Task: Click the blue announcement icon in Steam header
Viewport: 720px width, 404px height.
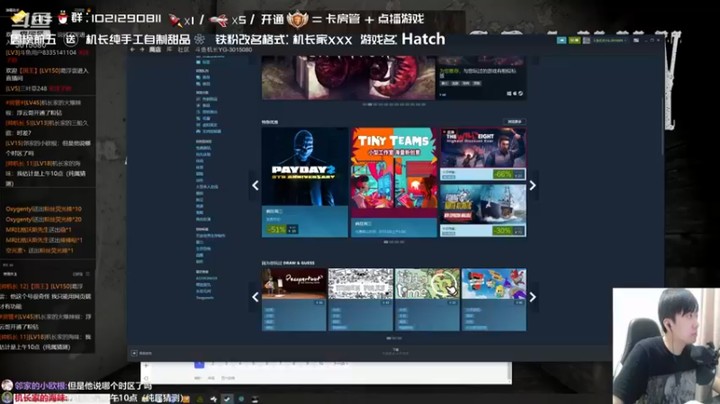Action: [x=561, y=40]
